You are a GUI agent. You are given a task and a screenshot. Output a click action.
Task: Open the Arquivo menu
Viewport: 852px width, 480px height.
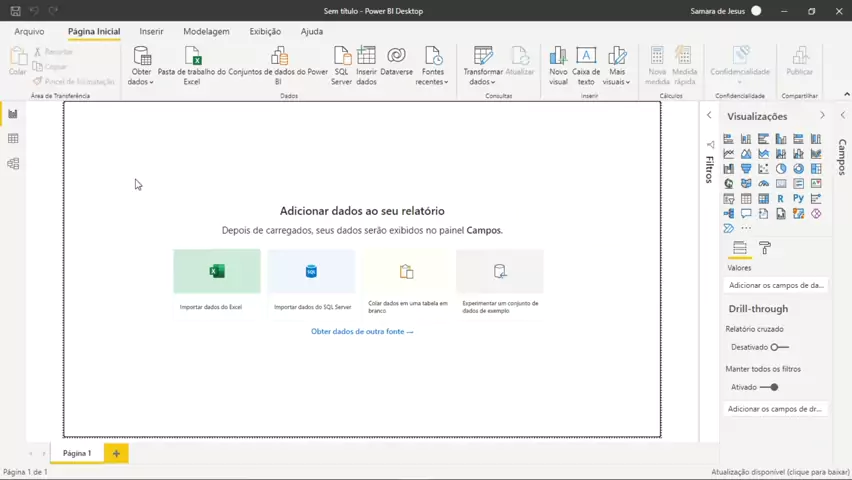(x=29, y=32)
